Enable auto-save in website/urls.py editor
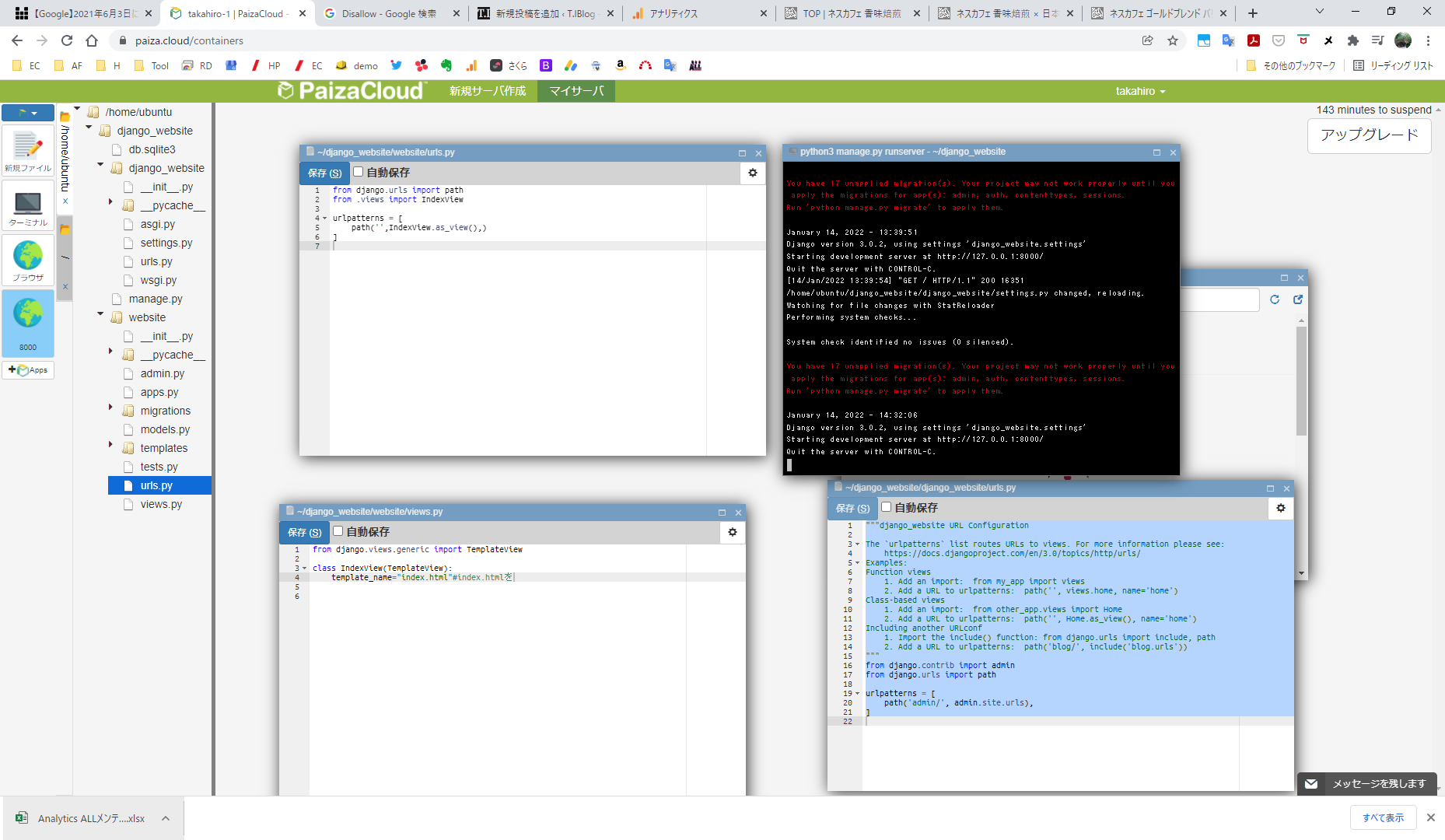This screenshot has height=840, width=1445. point(359,172)
